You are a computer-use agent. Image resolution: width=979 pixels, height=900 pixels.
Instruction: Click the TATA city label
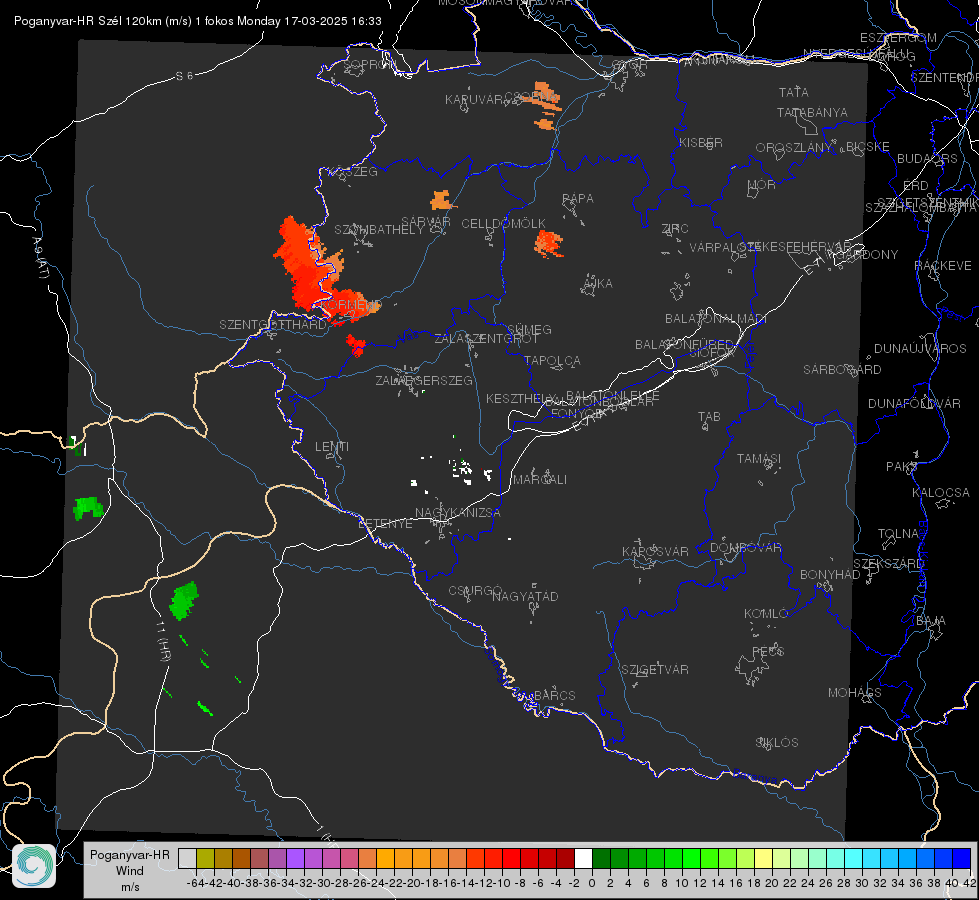point(794,92)
